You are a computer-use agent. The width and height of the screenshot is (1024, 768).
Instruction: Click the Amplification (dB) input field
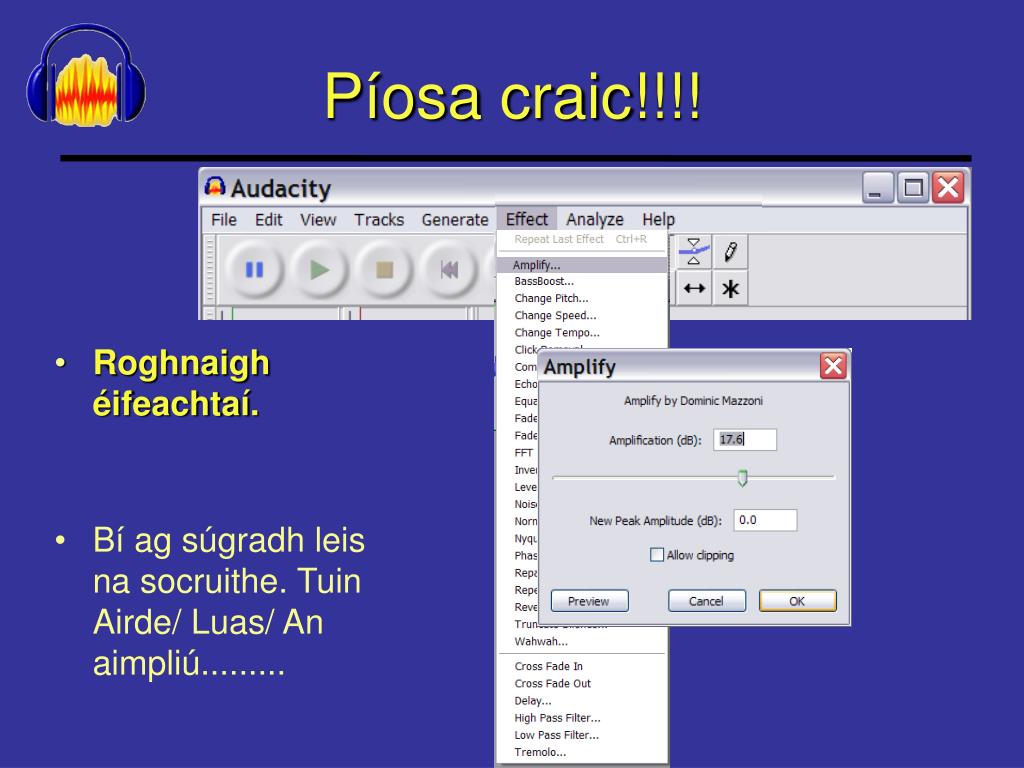tap(744, 440)
